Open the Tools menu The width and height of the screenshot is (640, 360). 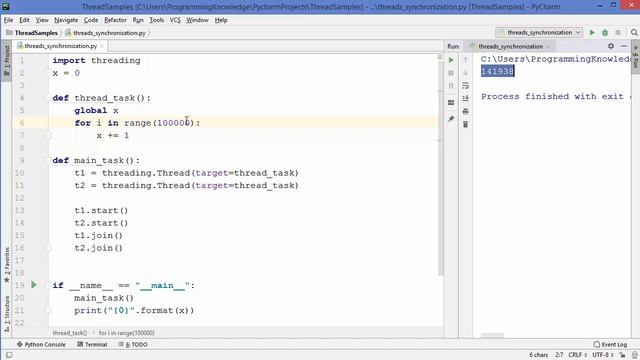coord(156,20)
